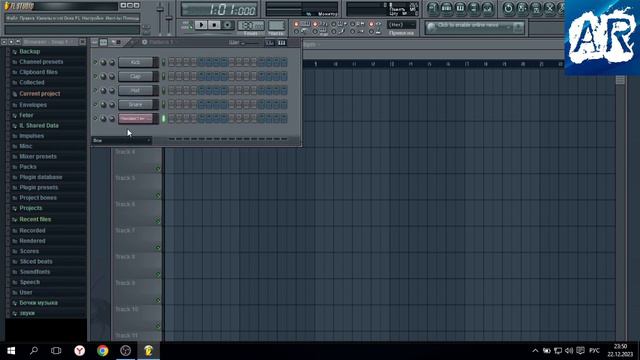Image resolution: width=640 pixels, height=360 pixels.
Task: Switch pattern/song mode toggle beside Play
Action: click(x=187, y=25)
